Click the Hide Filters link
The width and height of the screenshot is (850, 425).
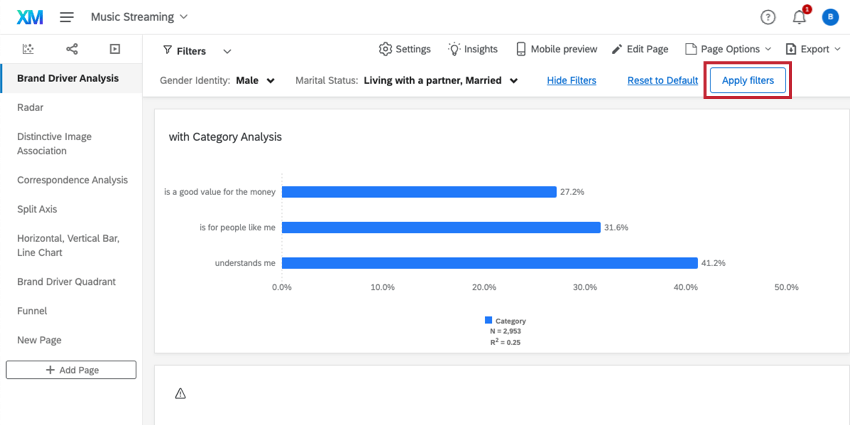tap(571, 81)
